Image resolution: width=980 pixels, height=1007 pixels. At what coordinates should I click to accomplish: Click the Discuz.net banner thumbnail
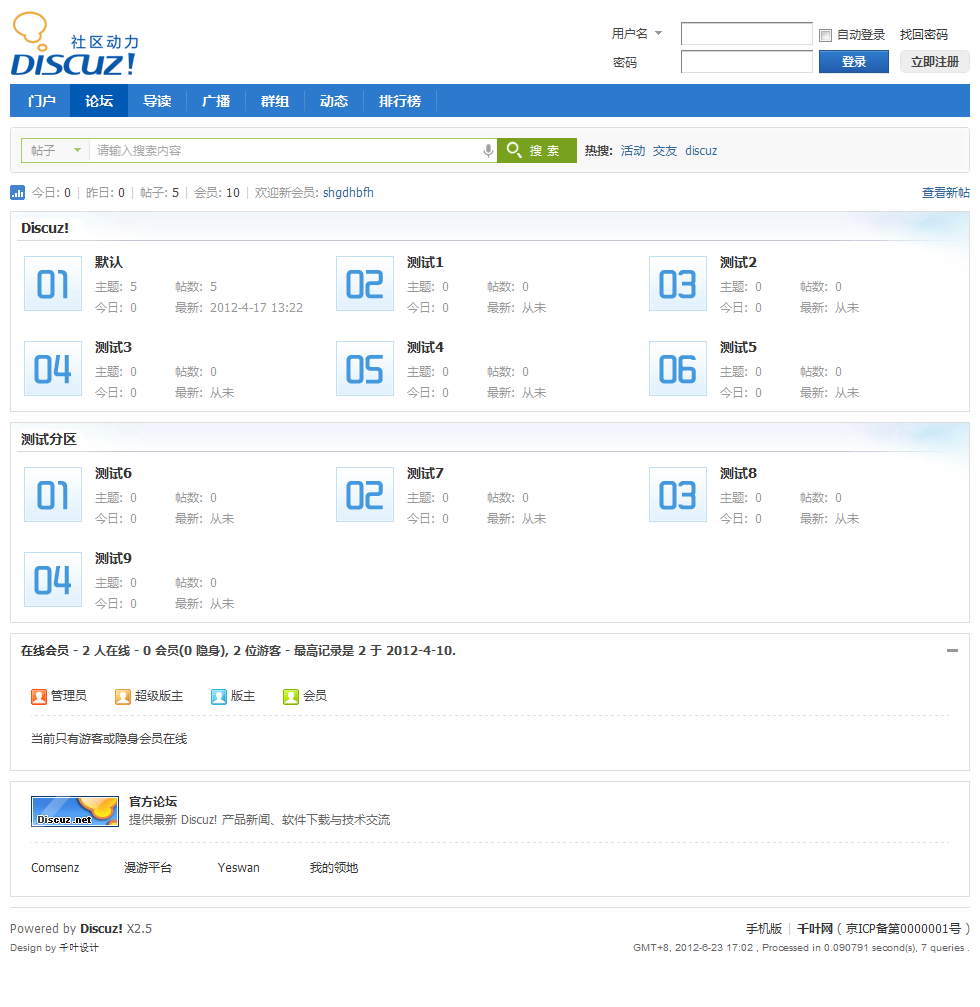pyautogui.click(x=75, y=811)
